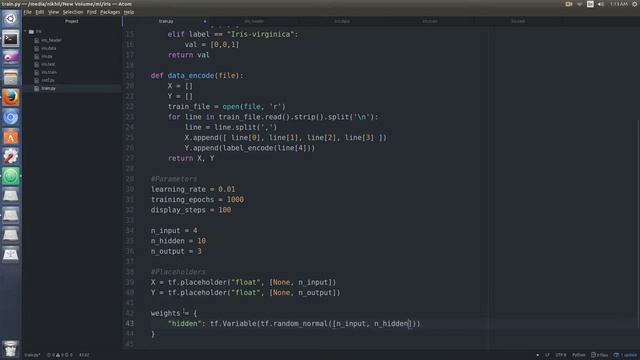Open the File menu
This screenshot has height=360, width=640.
[x=27, y=12]
